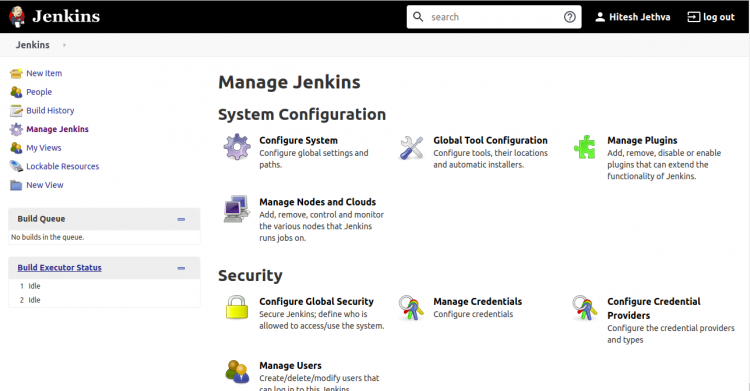Click the Jenkins breadcrumb link
This screenshot has height=391, width=750.
pyautogui.click(x=33, y=45)
